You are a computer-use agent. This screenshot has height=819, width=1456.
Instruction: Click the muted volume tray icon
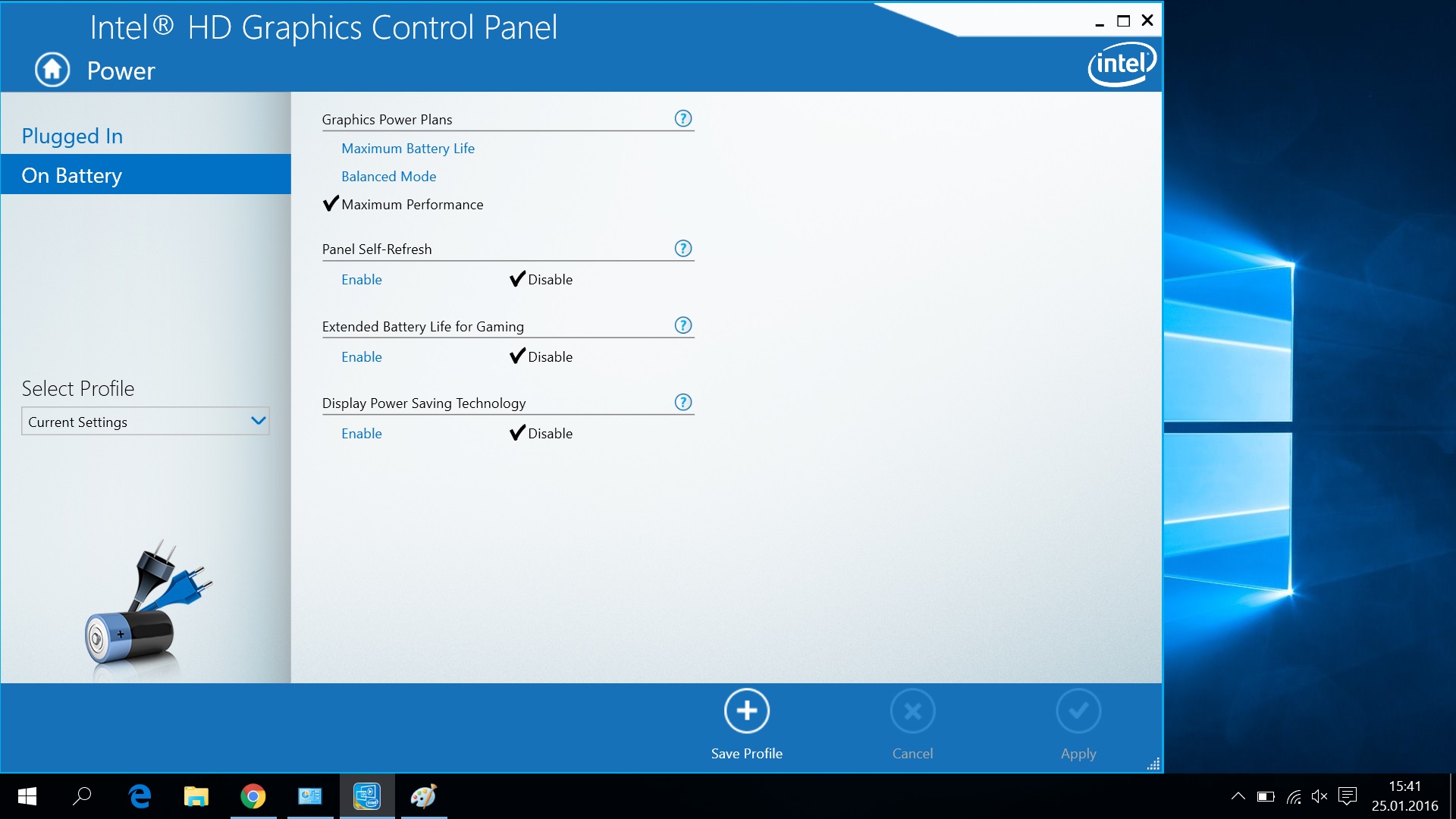tap(1319, 796)
